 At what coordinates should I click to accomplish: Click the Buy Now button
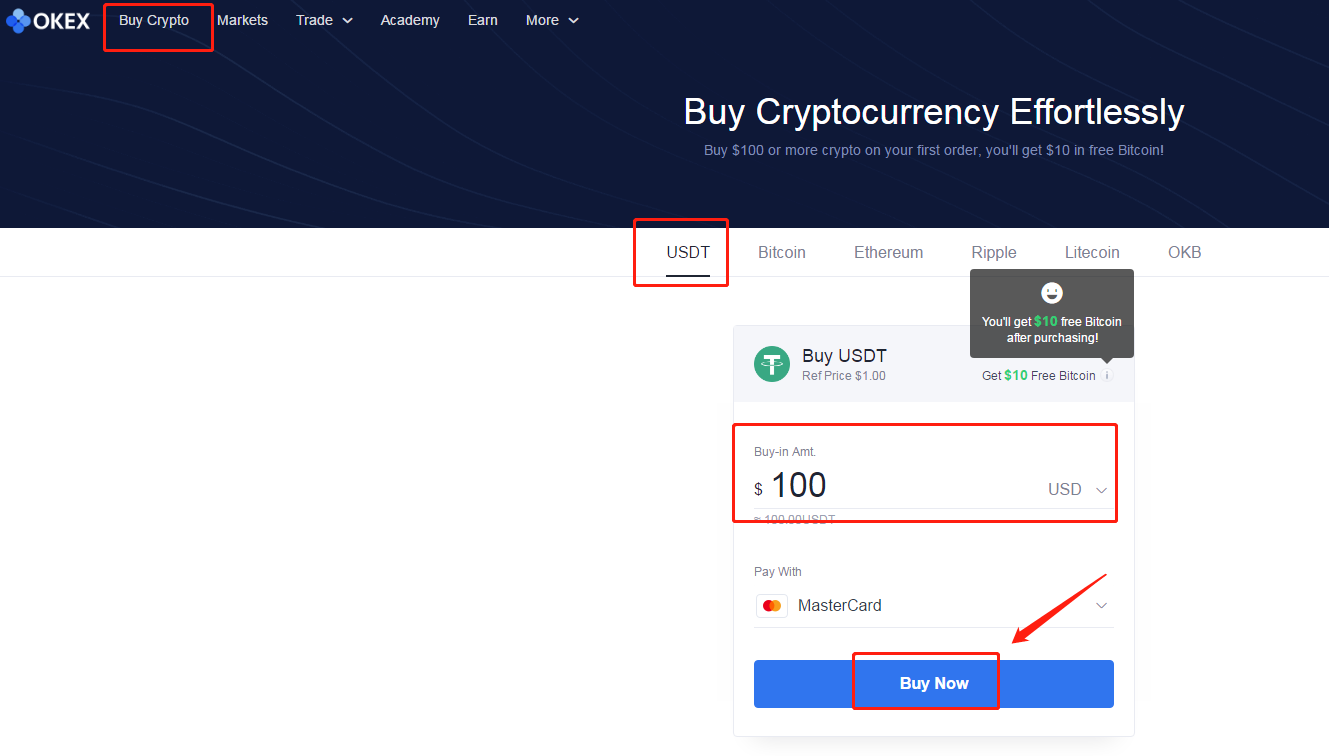point(934,684)
